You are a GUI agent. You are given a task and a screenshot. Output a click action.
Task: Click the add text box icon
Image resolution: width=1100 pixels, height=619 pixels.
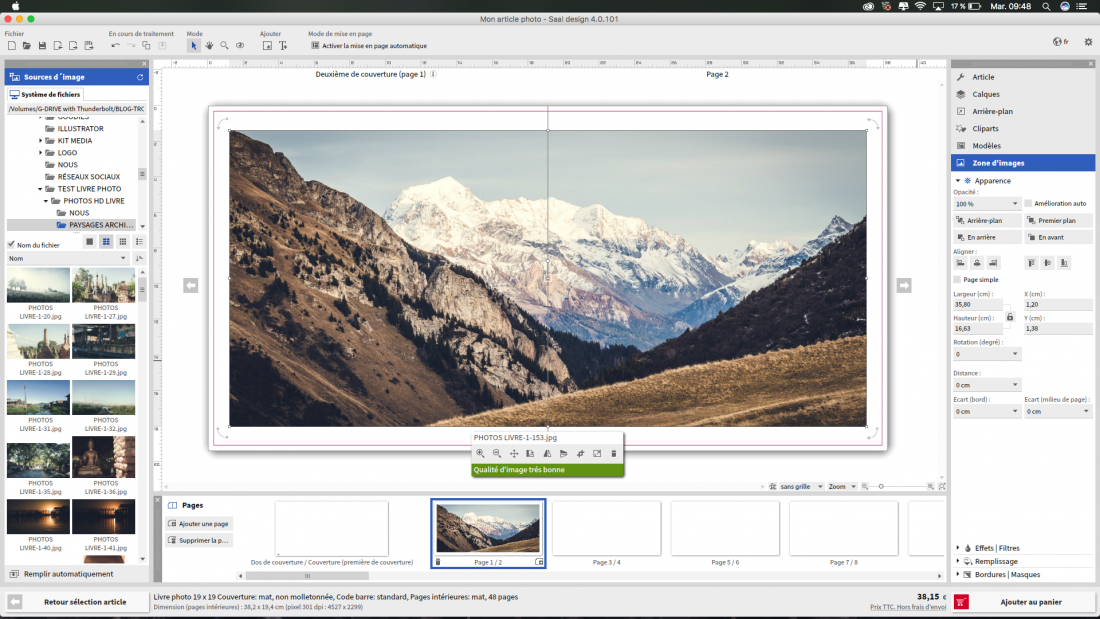pyautogui.click(x=283, y=46)
